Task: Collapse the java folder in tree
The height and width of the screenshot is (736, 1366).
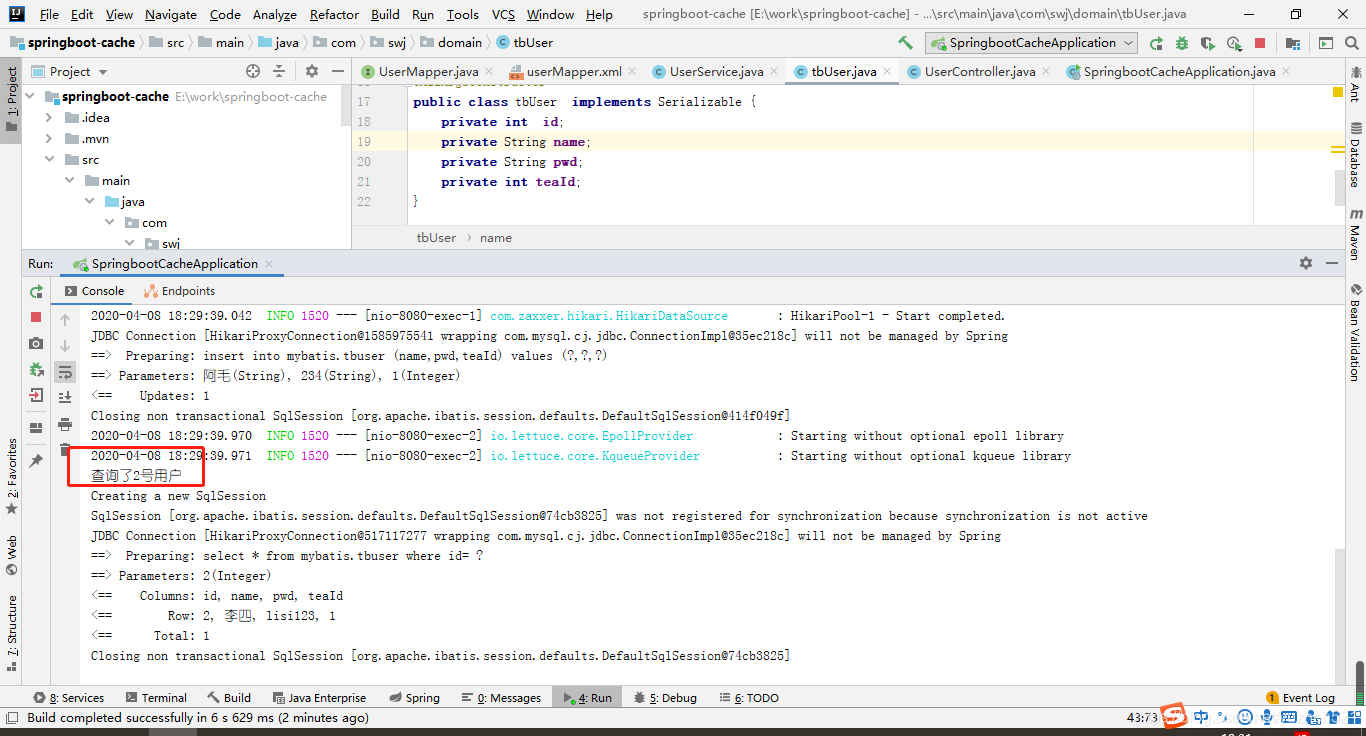Action: [89, 202]
